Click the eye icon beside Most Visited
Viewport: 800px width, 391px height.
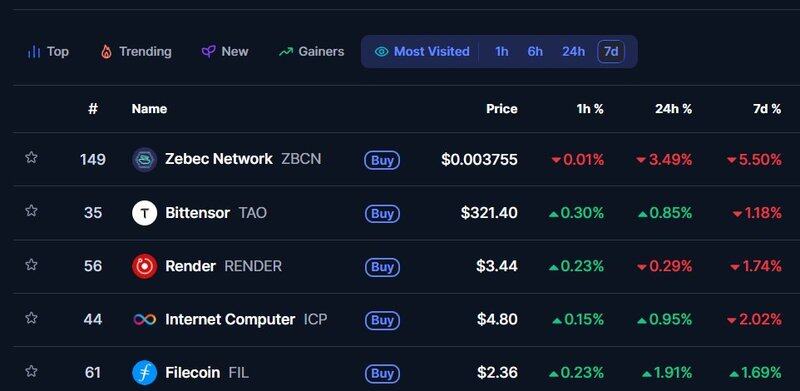382,52
